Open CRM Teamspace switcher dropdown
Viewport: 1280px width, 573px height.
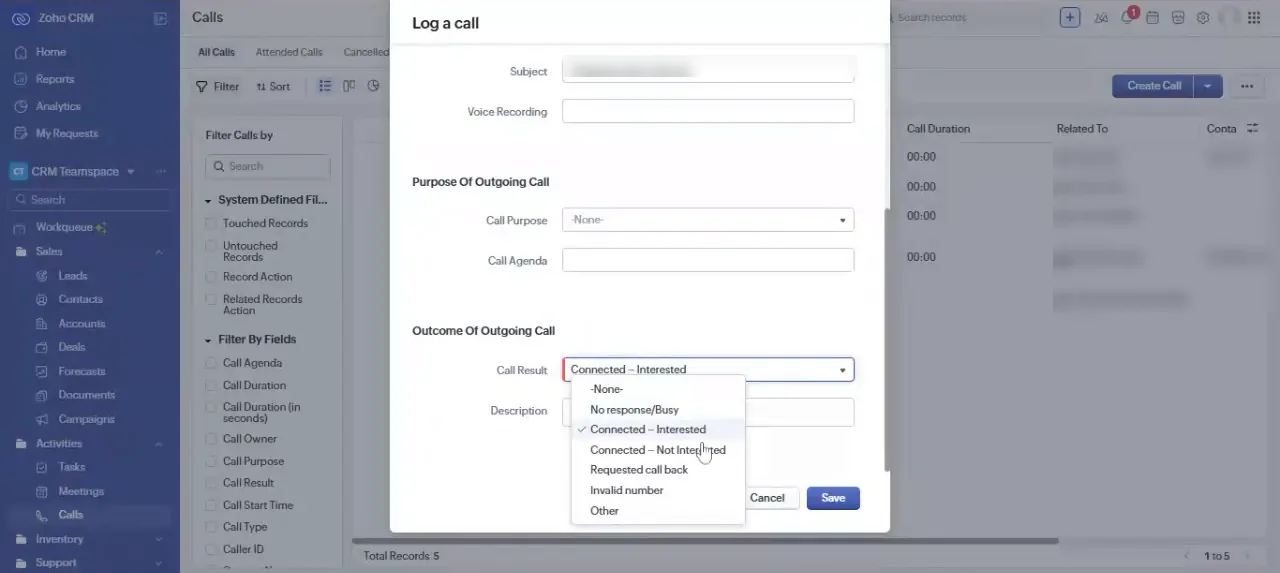click(x=130, y=172)
